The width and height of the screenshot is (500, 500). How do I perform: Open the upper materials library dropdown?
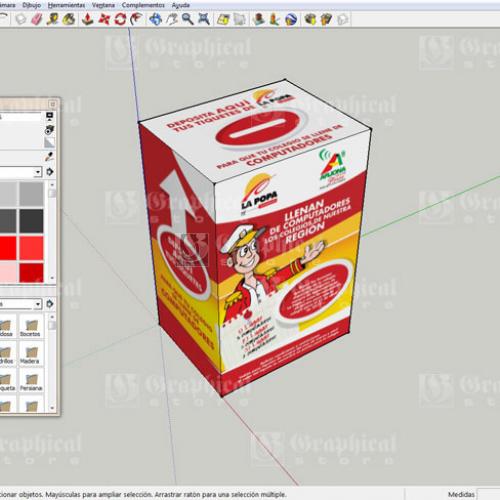click(x=38, y=172)
